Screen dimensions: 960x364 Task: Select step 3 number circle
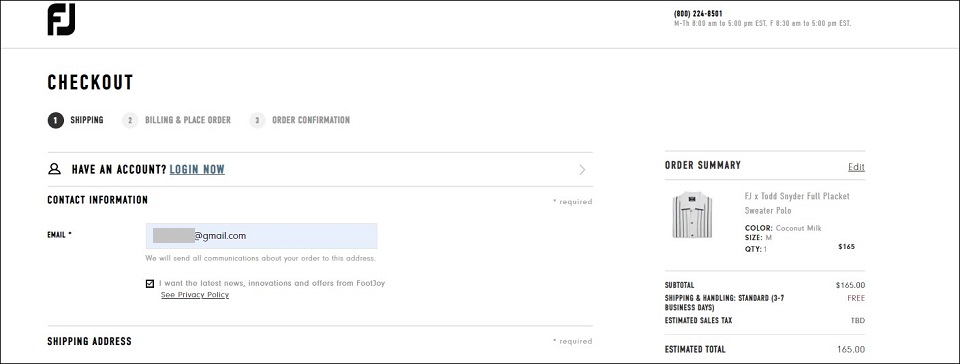[257, 121]
